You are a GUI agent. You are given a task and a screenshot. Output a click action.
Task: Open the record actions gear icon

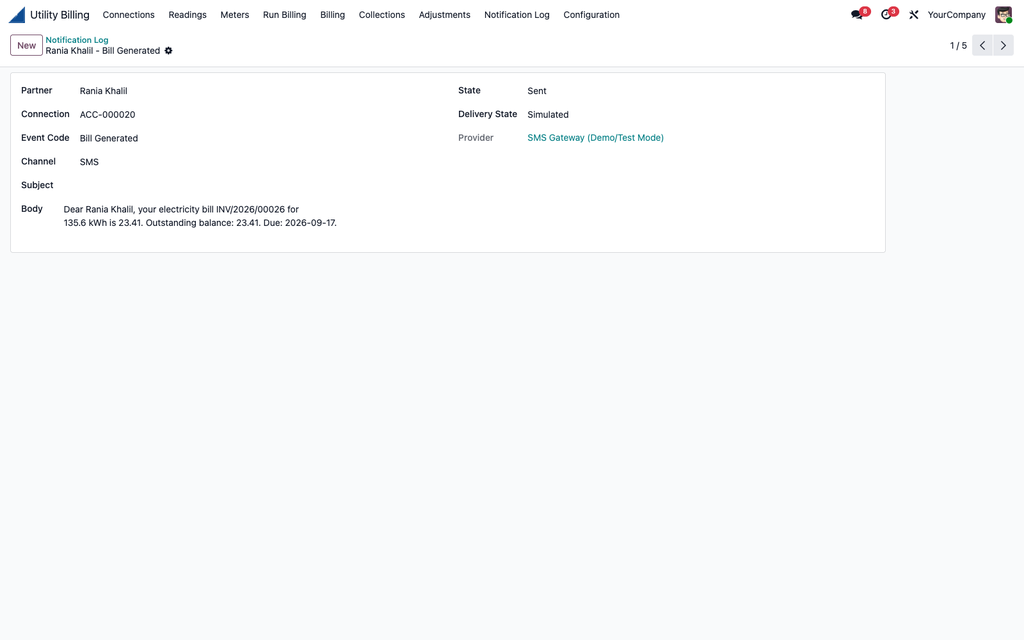pyautogui.click(x=168, y=50)
